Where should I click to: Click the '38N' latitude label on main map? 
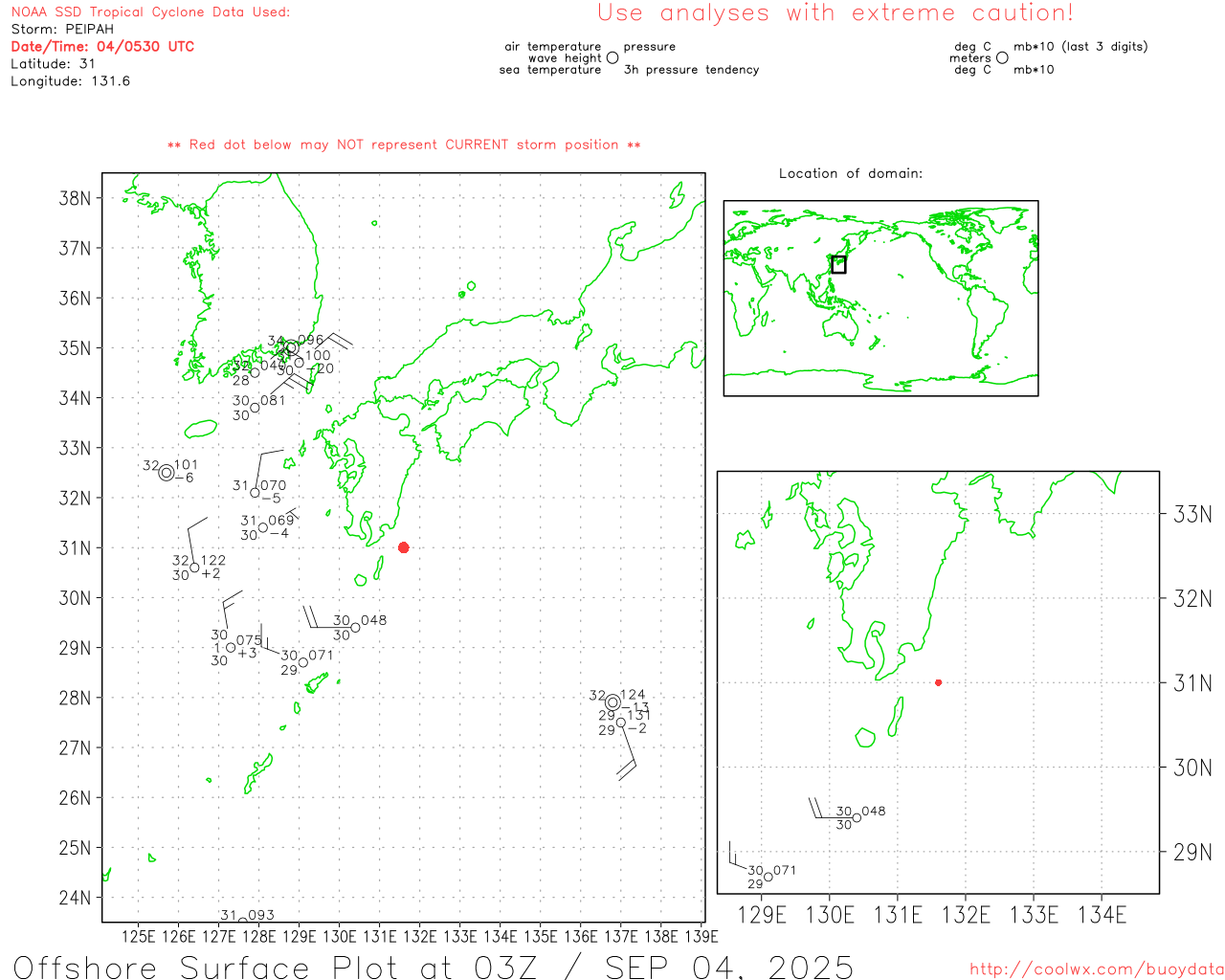coord(75,199)
